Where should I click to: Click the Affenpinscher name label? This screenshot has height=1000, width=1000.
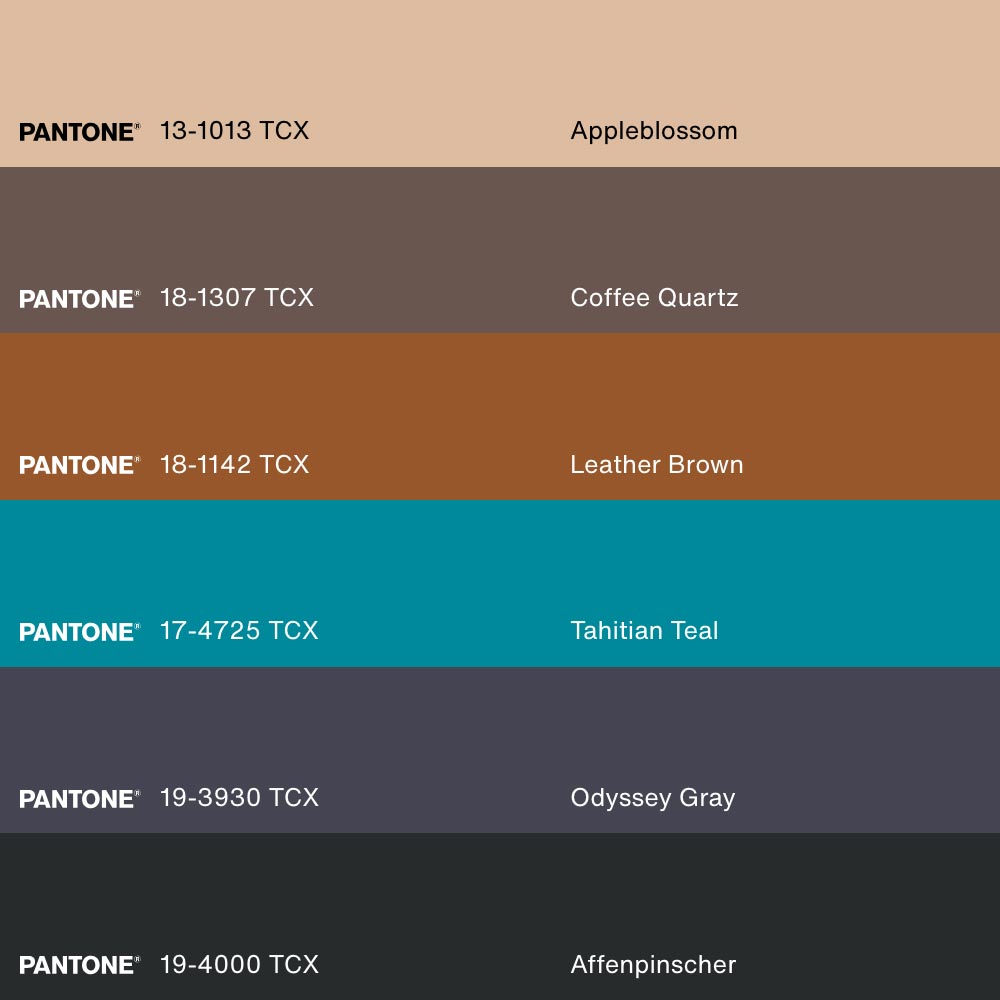653,965
